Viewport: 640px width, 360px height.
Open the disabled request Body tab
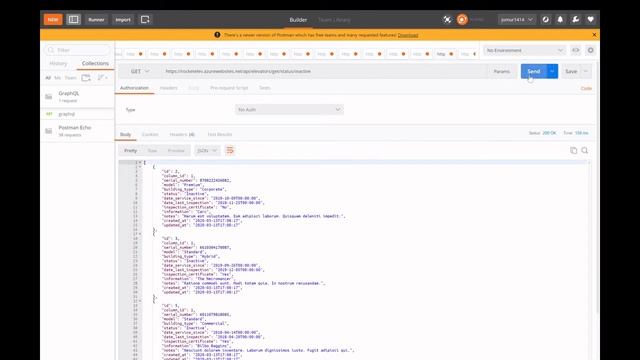(193, 88)
